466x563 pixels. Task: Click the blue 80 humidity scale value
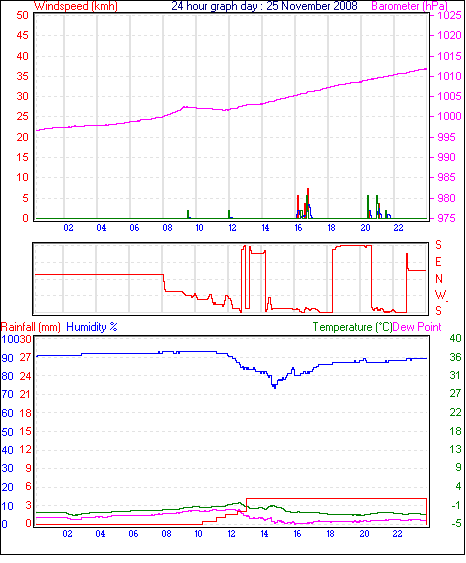[7, 376]
